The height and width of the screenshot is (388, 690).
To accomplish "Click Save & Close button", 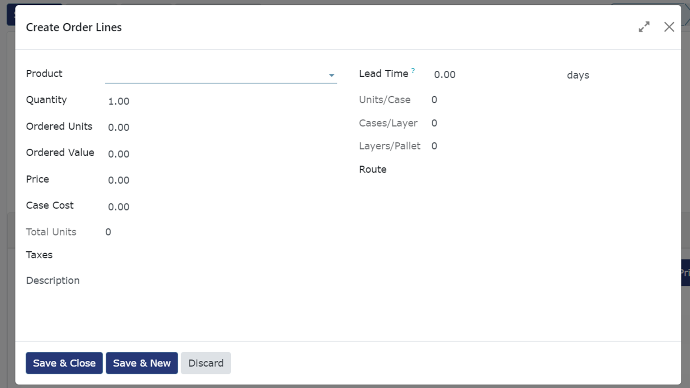I will click(64, 363).
